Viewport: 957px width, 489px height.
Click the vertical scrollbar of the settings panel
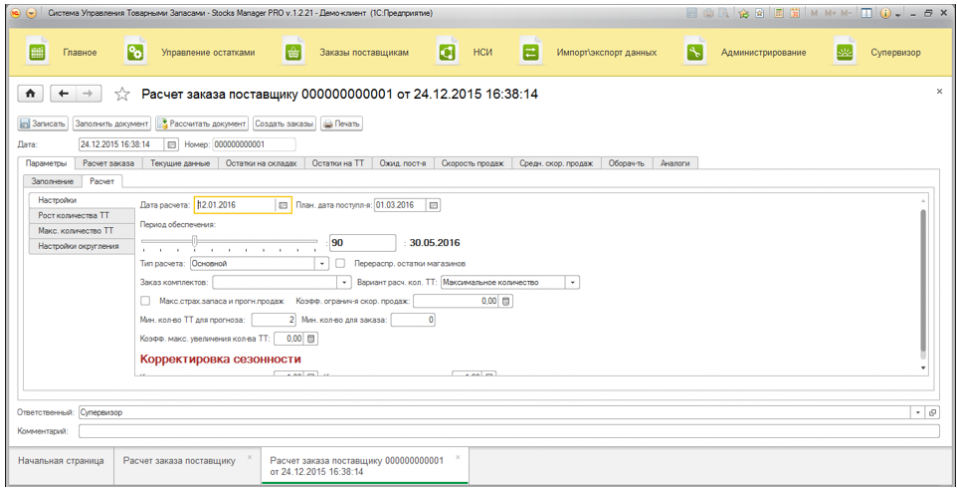[x=922, y=284]
